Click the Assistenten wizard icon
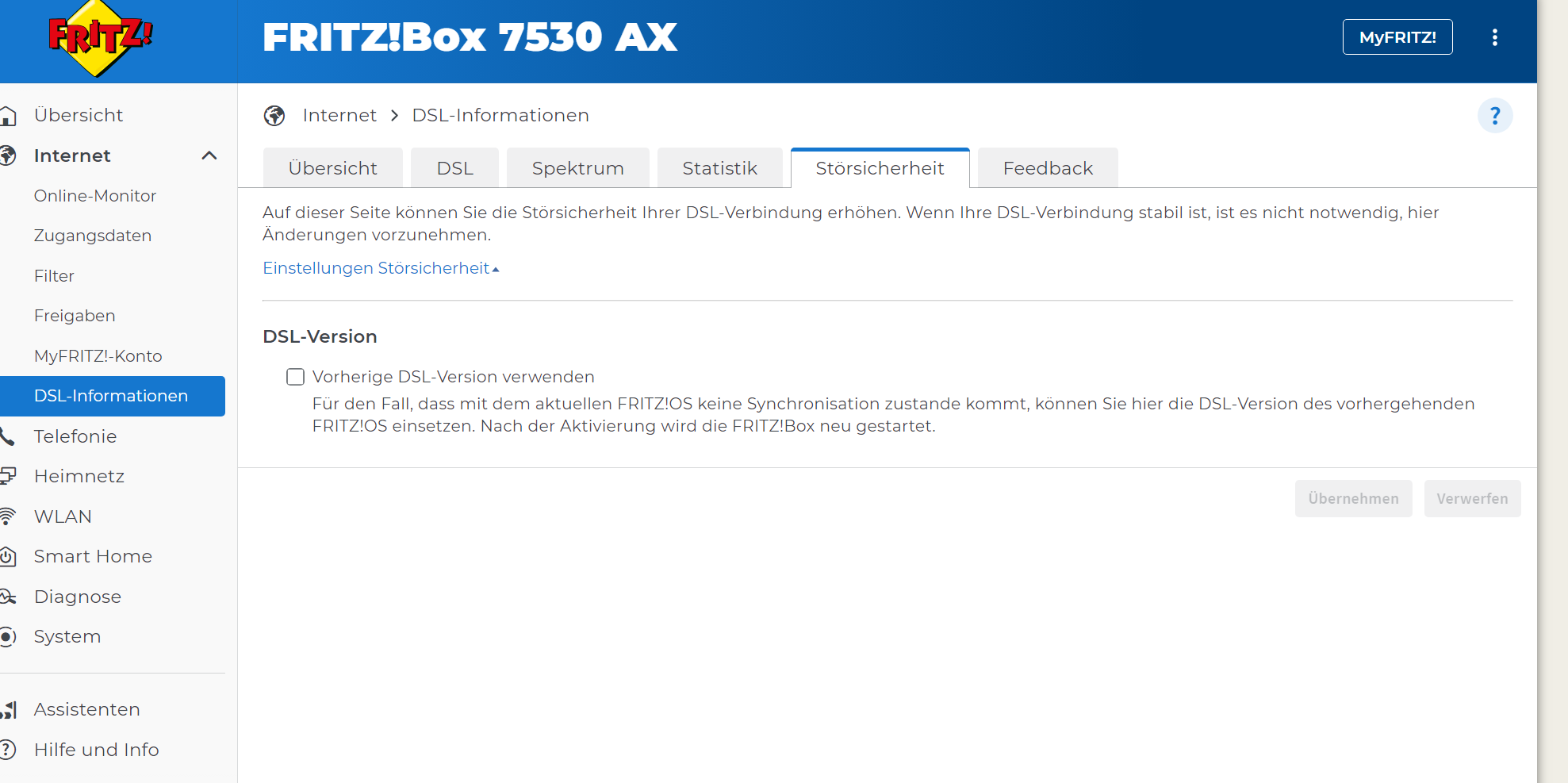 tap(9, 710)
